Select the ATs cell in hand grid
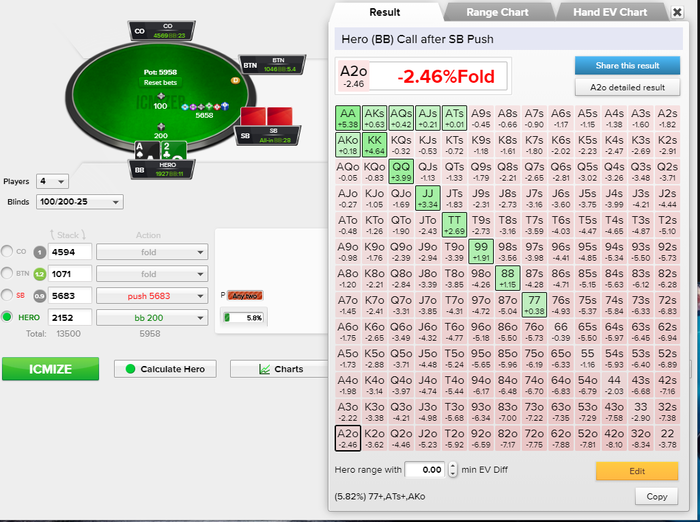 [x=454, y=118]
